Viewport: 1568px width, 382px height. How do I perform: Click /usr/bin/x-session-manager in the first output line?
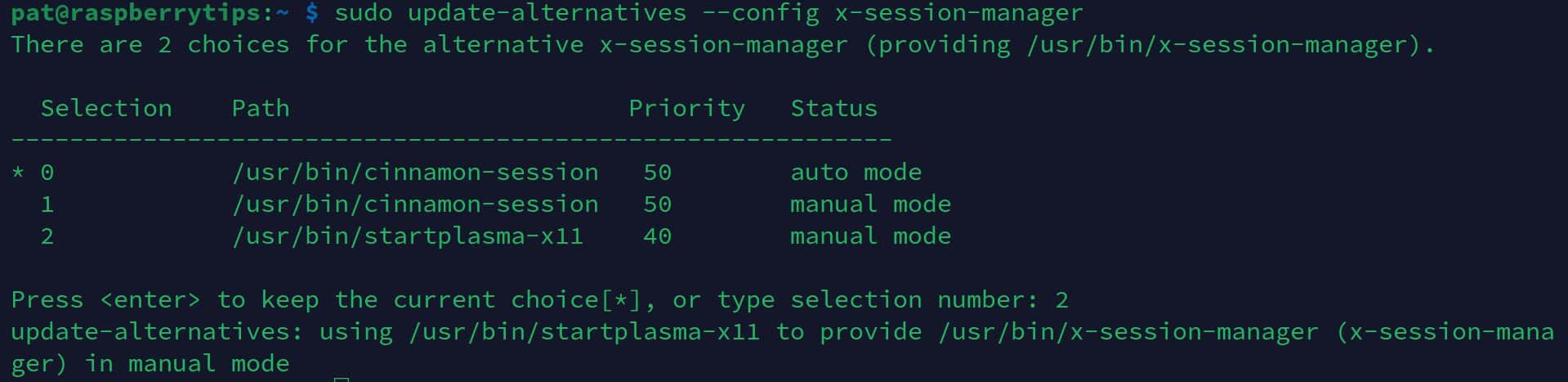pos(1217,45)
